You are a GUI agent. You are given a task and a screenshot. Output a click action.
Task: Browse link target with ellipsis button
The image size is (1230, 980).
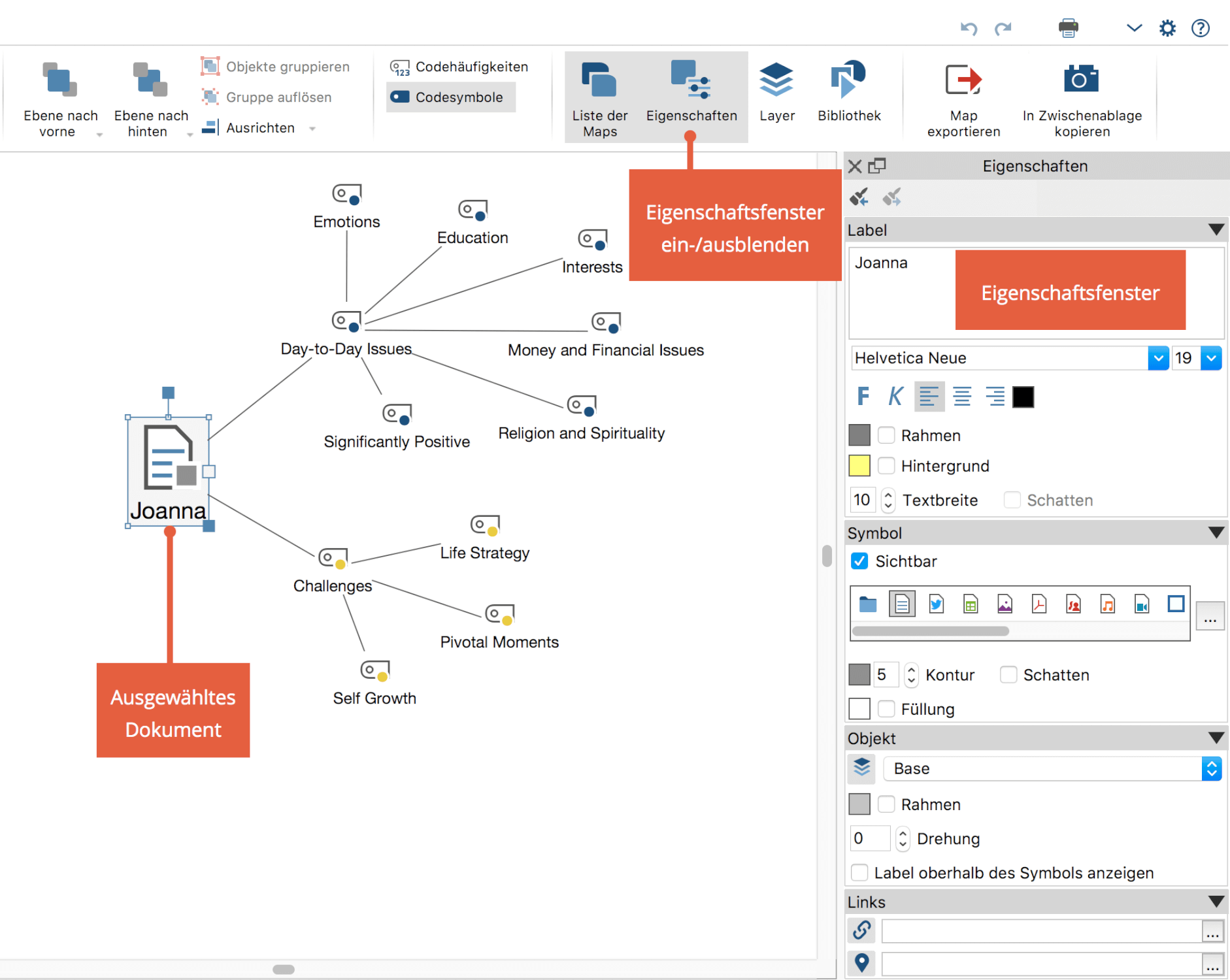point(1213,931)
